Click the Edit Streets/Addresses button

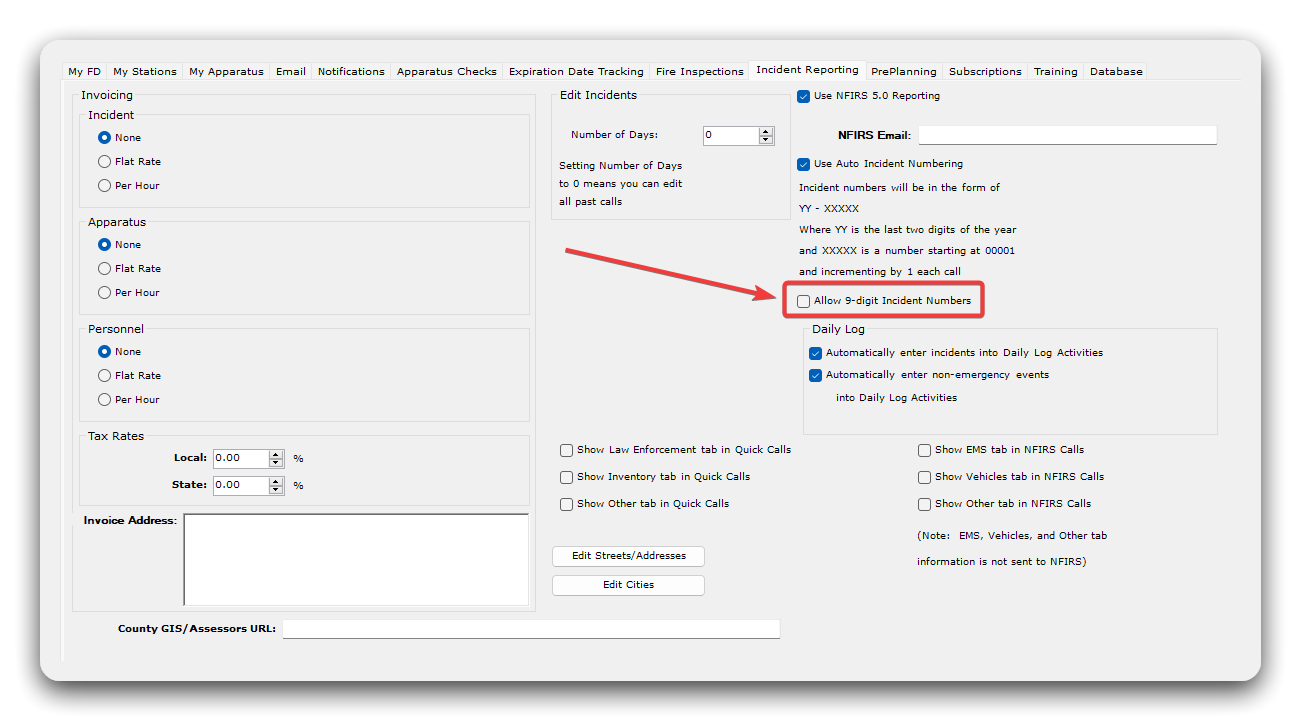pyautogui.click(x=629, y=556)
